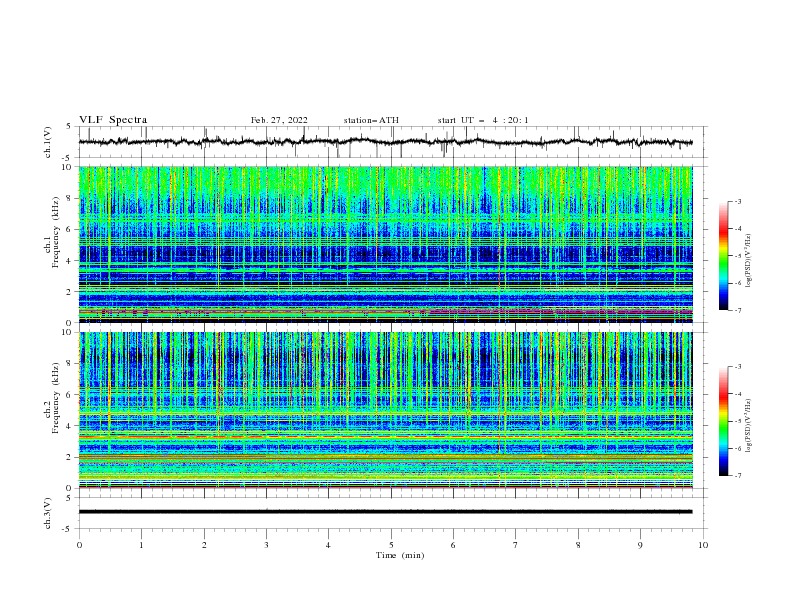This screenshot has height=612, width=792.
Task: Click the '-3' label on upper colorbar
Action: coord(737,201)
